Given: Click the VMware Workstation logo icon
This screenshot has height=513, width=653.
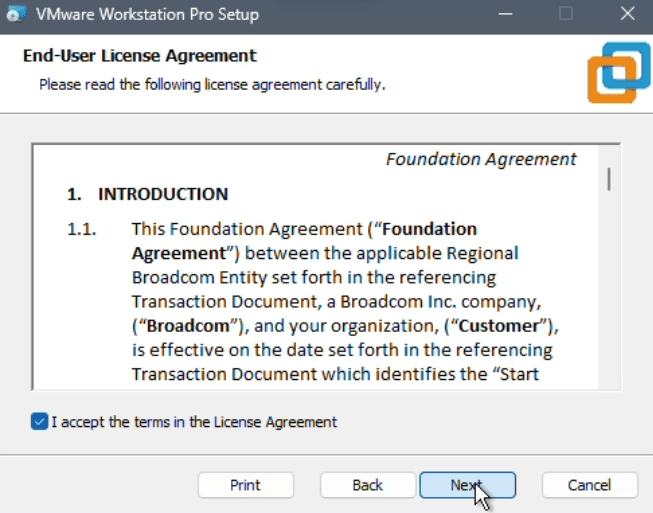Looking at the screenshot, I should coord(619,72).
